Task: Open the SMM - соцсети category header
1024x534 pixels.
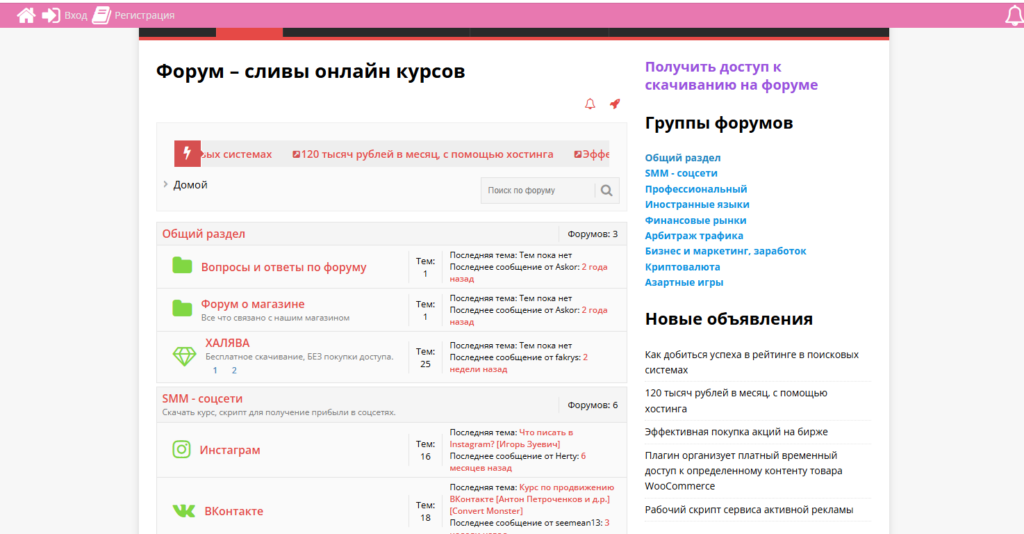Action: [x=202, y=398]
